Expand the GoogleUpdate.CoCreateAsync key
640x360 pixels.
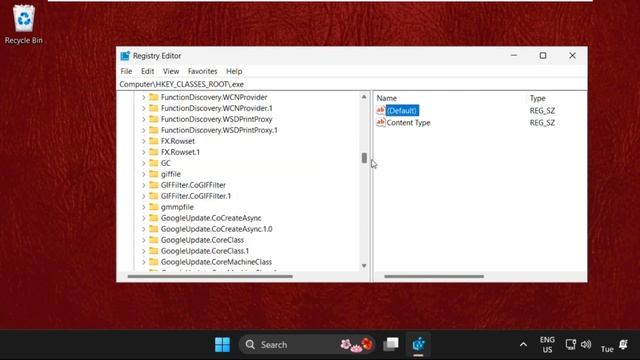click(x=144, y=218)
